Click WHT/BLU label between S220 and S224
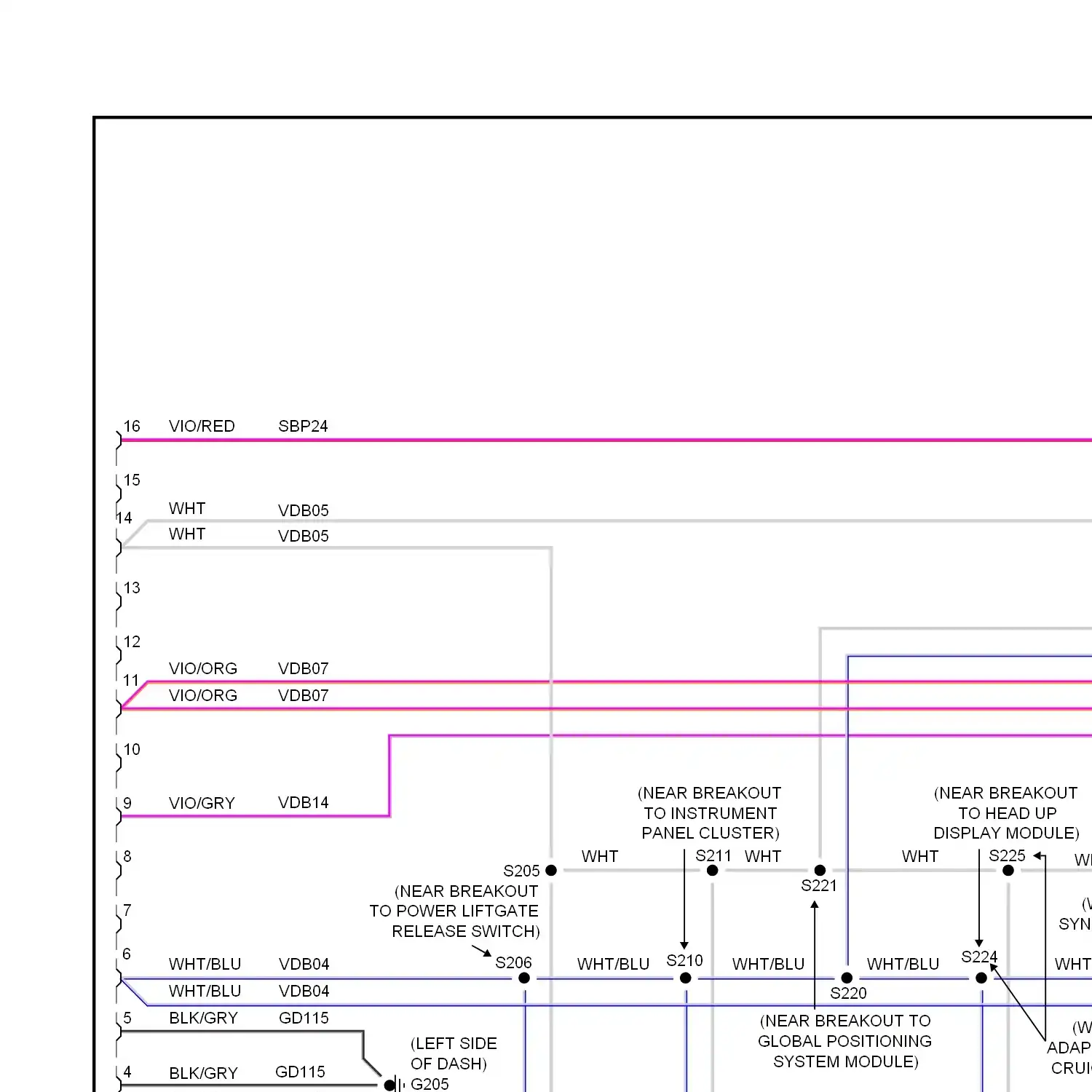1092x1092 pixels. click(x=903, y=964)
